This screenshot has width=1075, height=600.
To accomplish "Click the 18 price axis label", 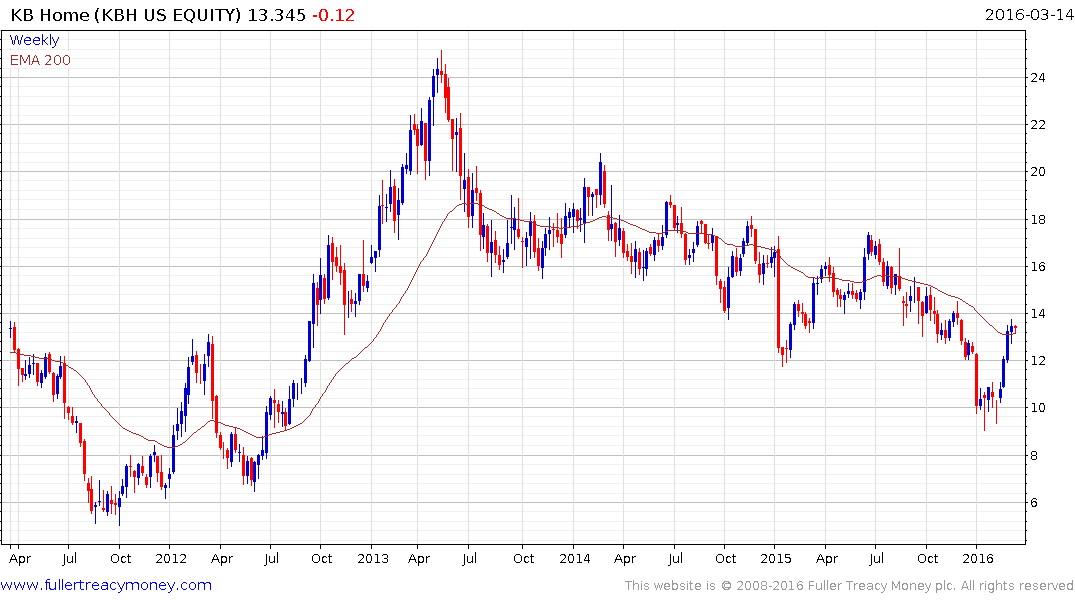I will click(x=1037, y=219).
